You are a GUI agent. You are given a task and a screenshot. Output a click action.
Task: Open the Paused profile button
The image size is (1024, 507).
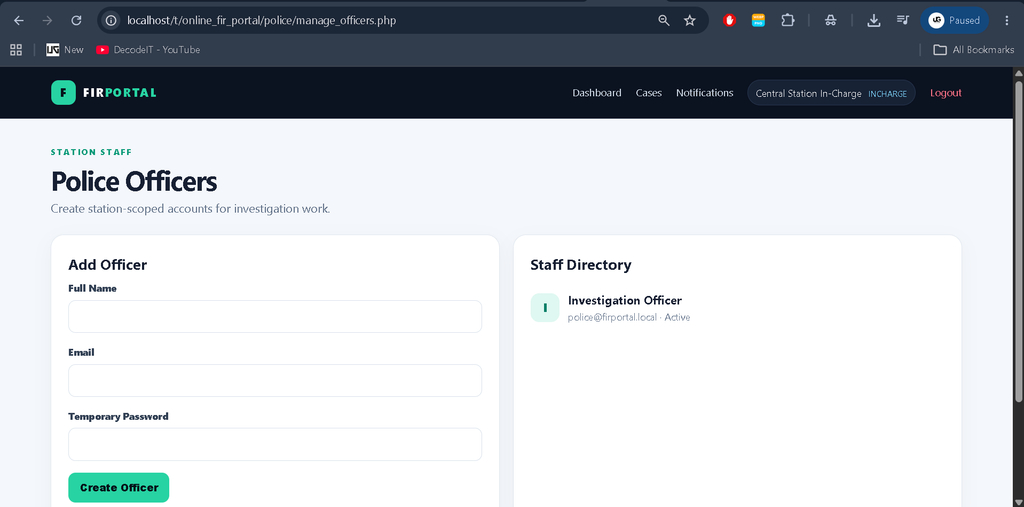coord(954,20)
